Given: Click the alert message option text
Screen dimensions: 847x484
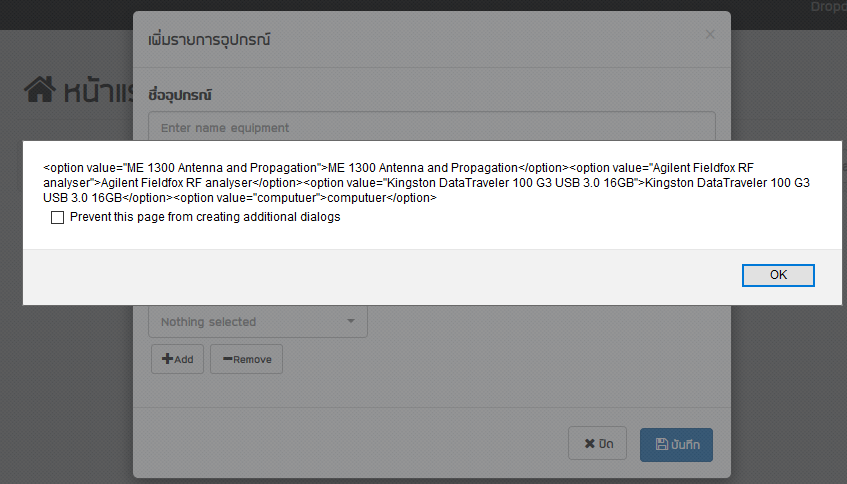Looking at the screenshot, I should [426, 183].
